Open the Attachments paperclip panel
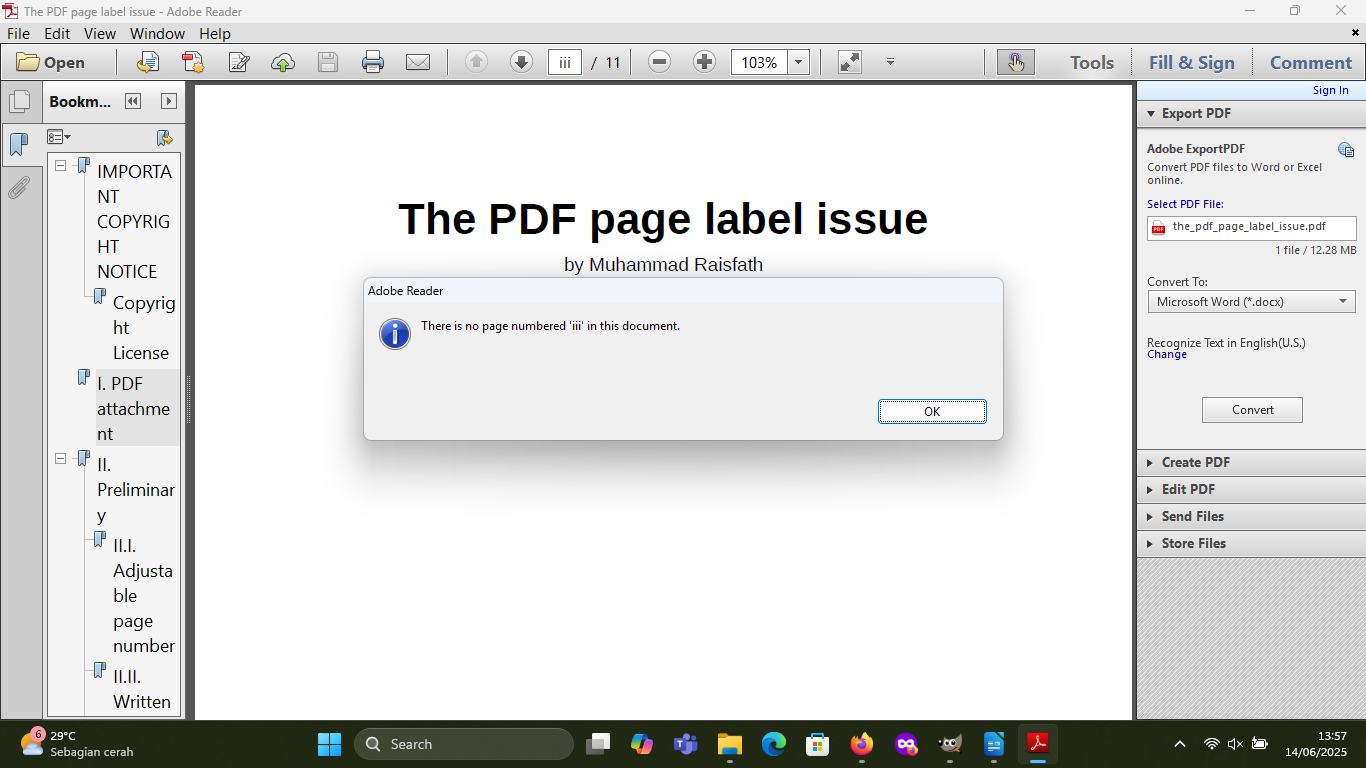 tap(18, 188)
